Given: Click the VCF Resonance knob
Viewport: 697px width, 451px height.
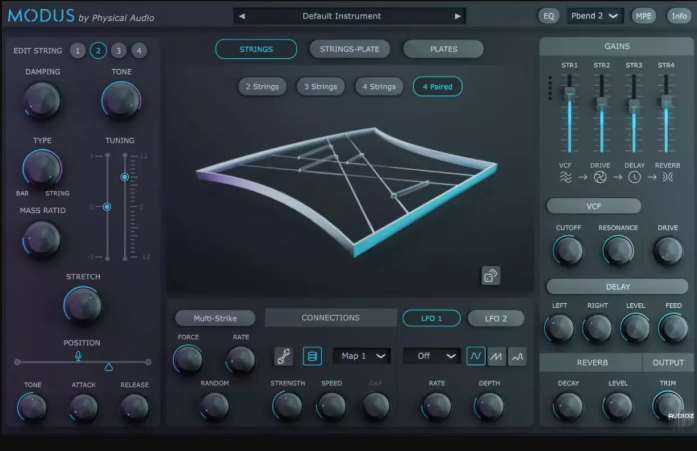Looking at the screenshot, I should [x=618, y=251].
